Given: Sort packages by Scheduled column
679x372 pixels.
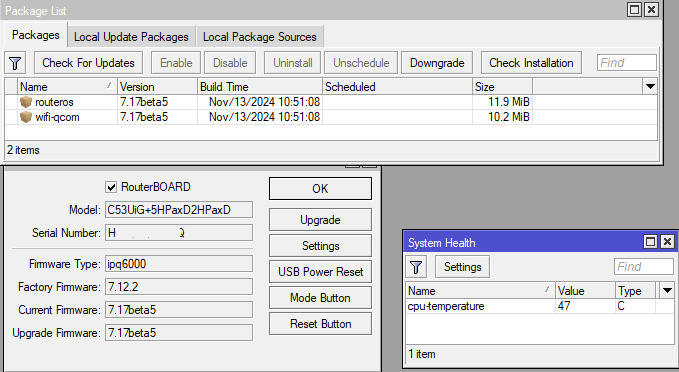Looking at the screenshot, I should 398,87.
